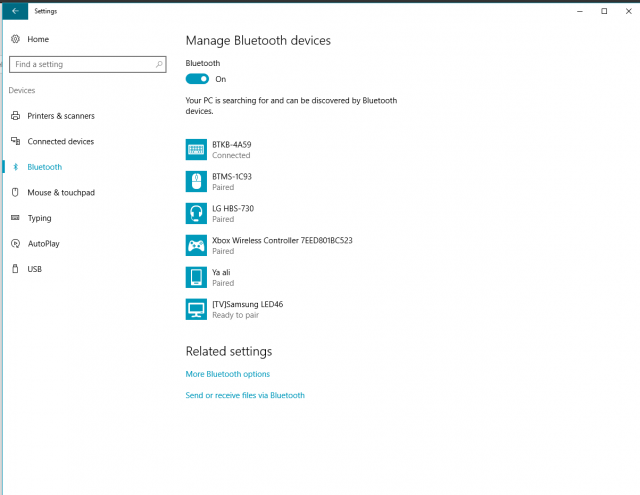640x495 pixels.
Task: Click Paired status under BTMS-1C93
Action: pos(223,187)
